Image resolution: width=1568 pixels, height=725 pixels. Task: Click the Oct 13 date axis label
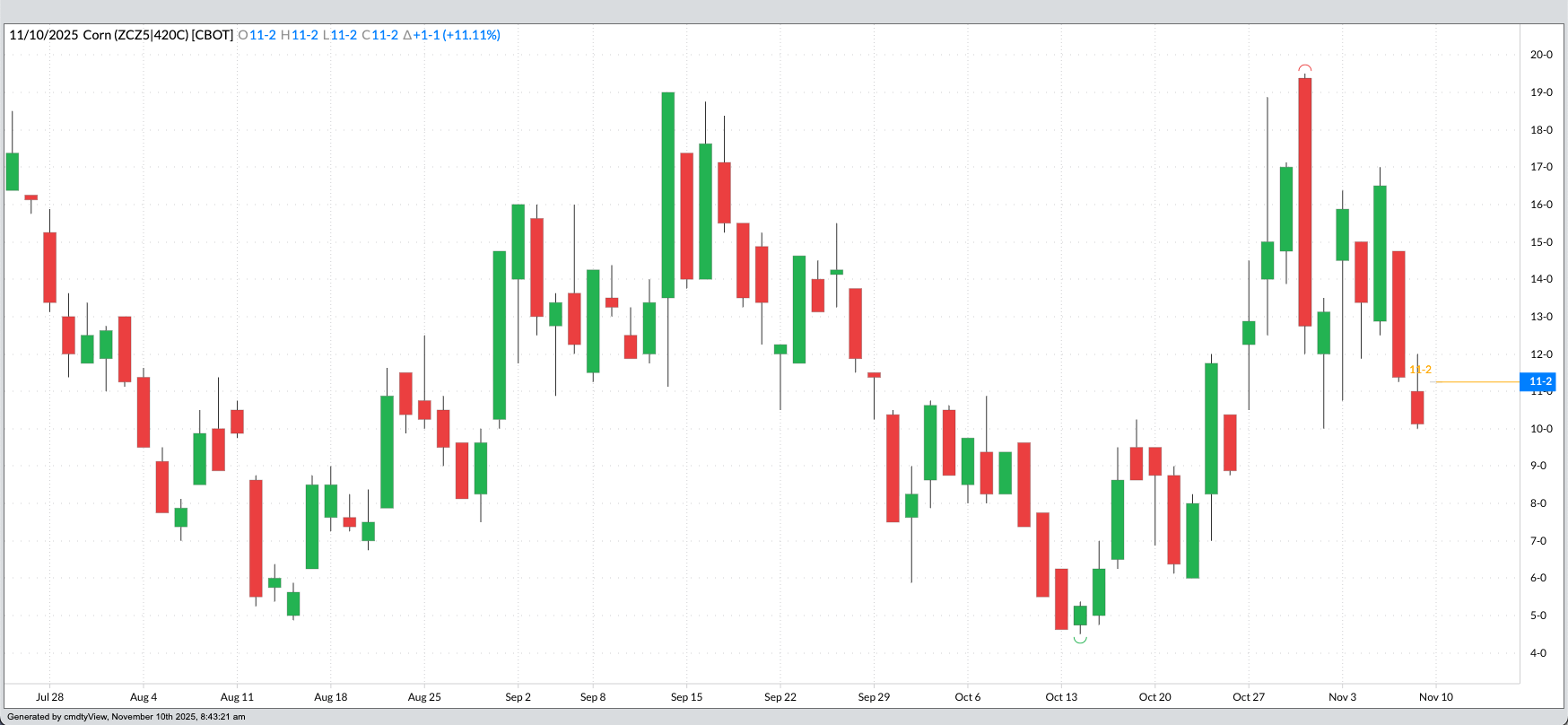pos(1061,697)
